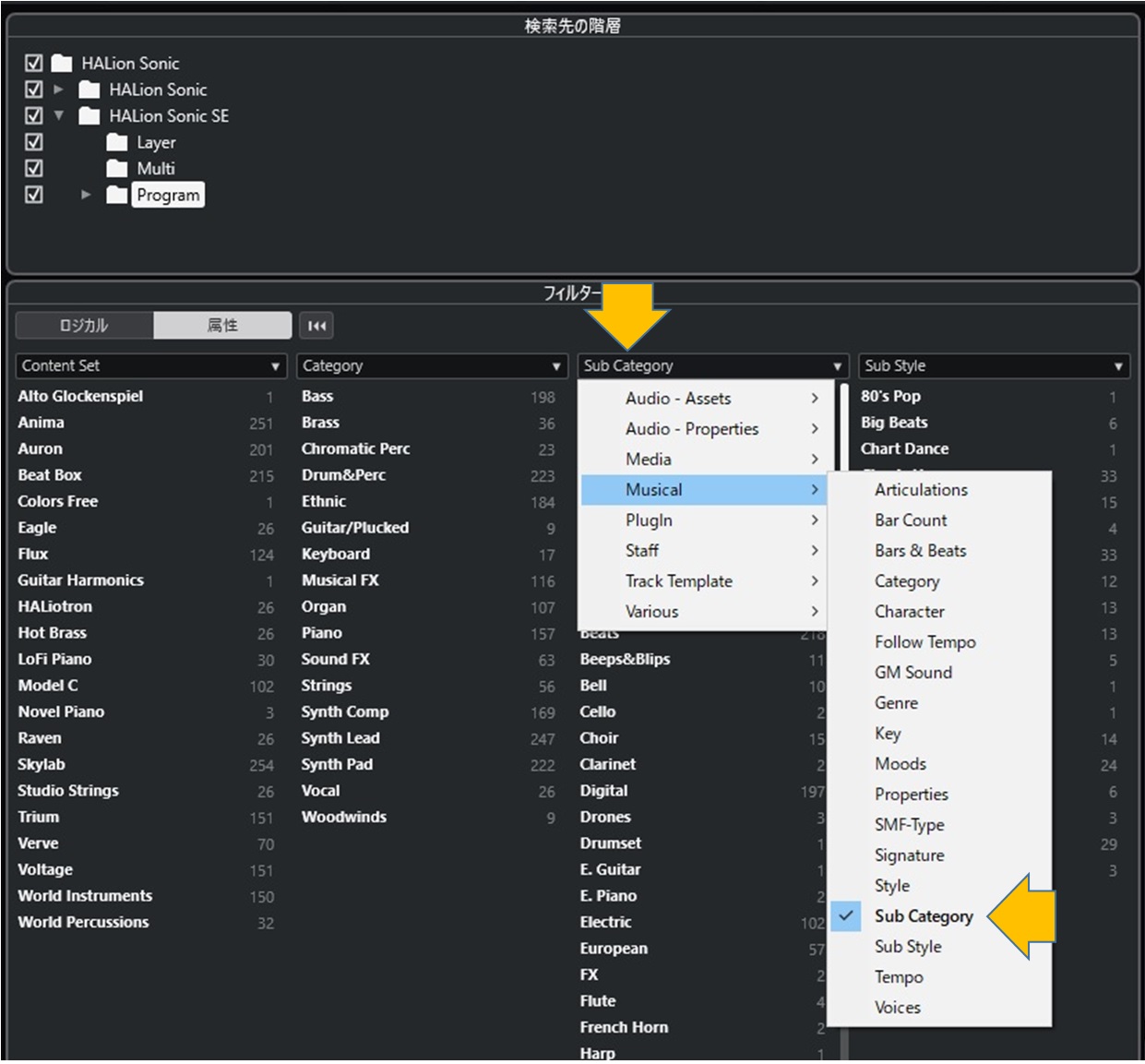
Task: Choose SMF-Type attribute
Action: click(939, 825)
